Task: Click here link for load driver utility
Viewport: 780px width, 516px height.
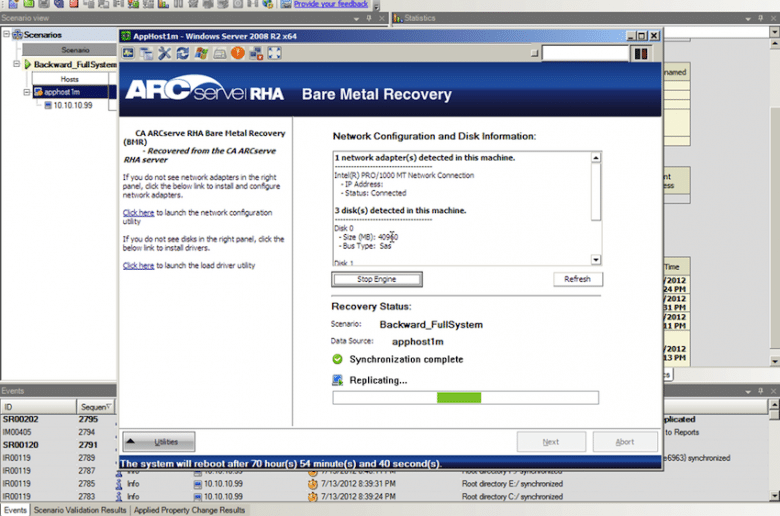Action: click(x=138, y=266)
